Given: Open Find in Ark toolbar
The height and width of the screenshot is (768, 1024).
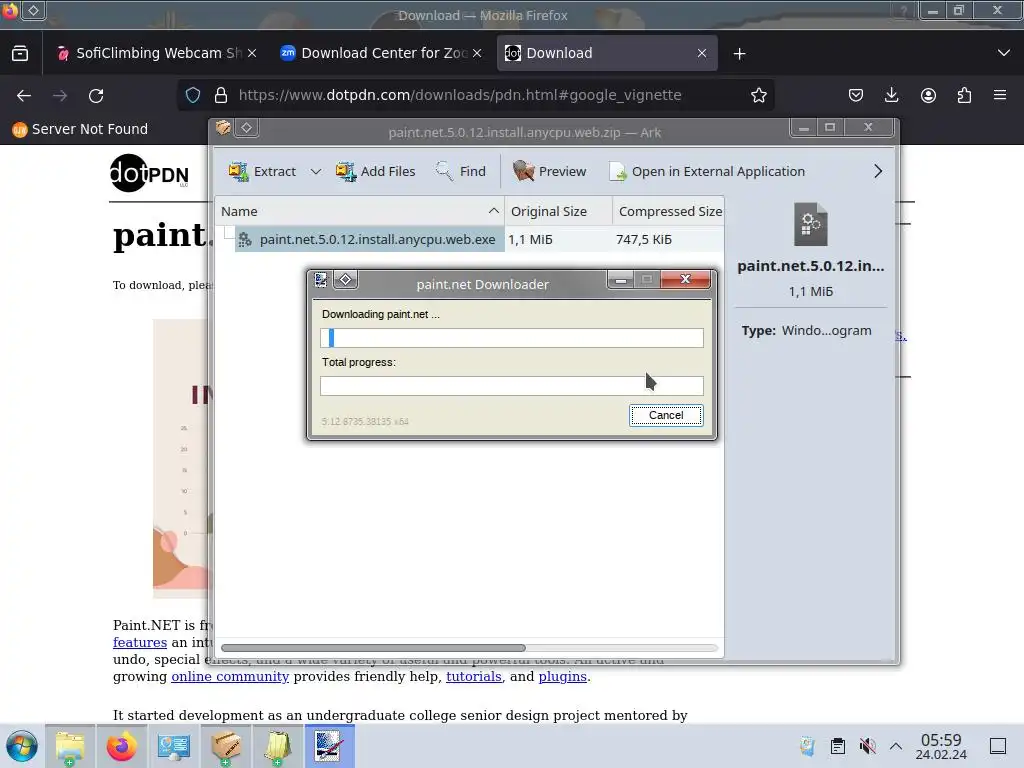Looking at the screenshot, I should click(x=460, y=171).
